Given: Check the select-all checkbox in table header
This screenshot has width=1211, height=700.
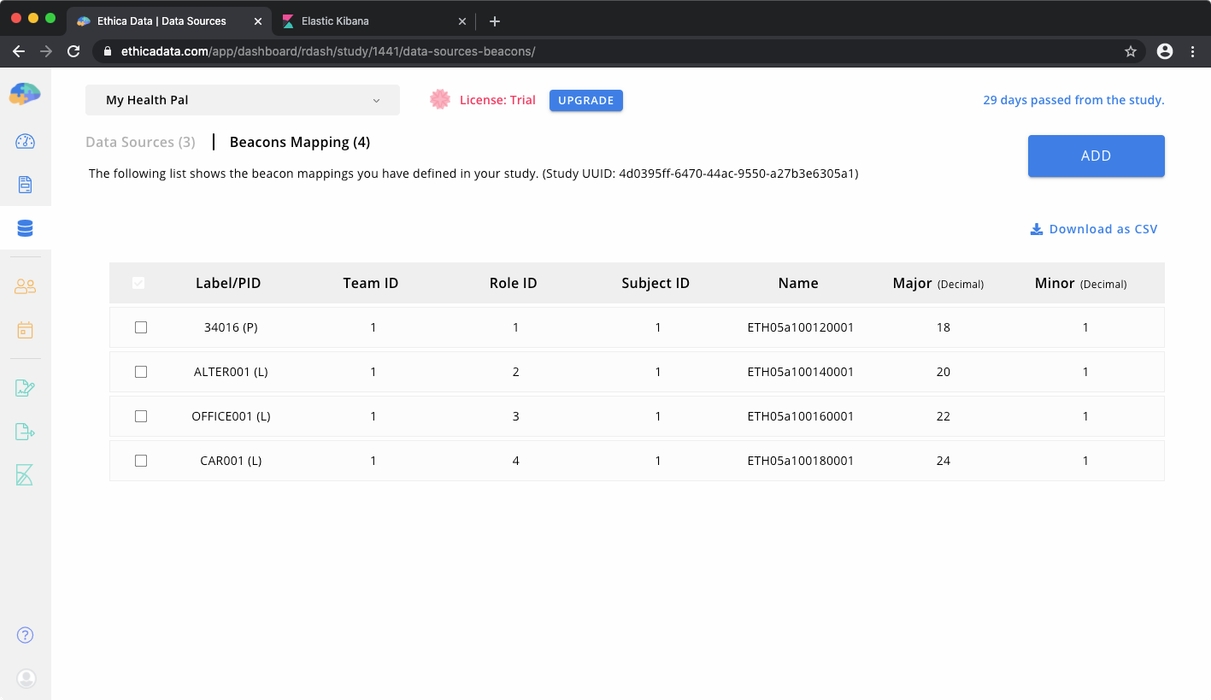Looking at the screenshot, I should (x=139, y=283).
